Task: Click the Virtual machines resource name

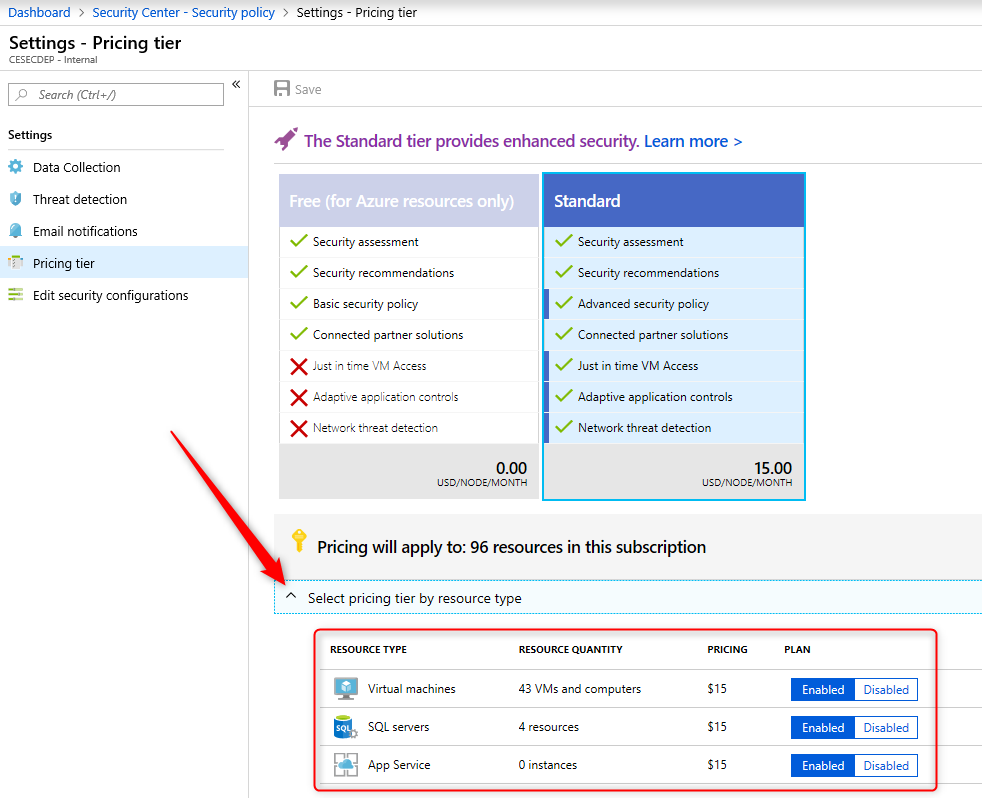Action: 411,688
